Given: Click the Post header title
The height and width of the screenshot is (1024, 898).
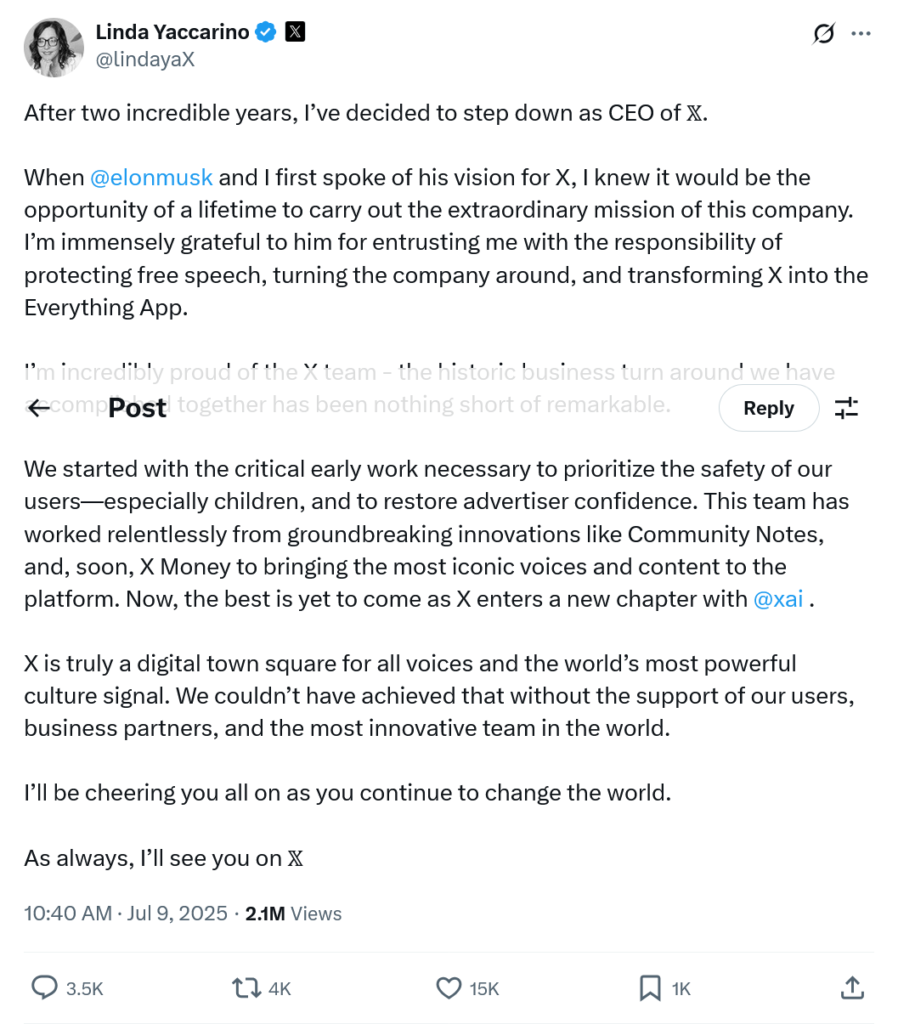Looking at the screenshot, I should click(137, 408).
